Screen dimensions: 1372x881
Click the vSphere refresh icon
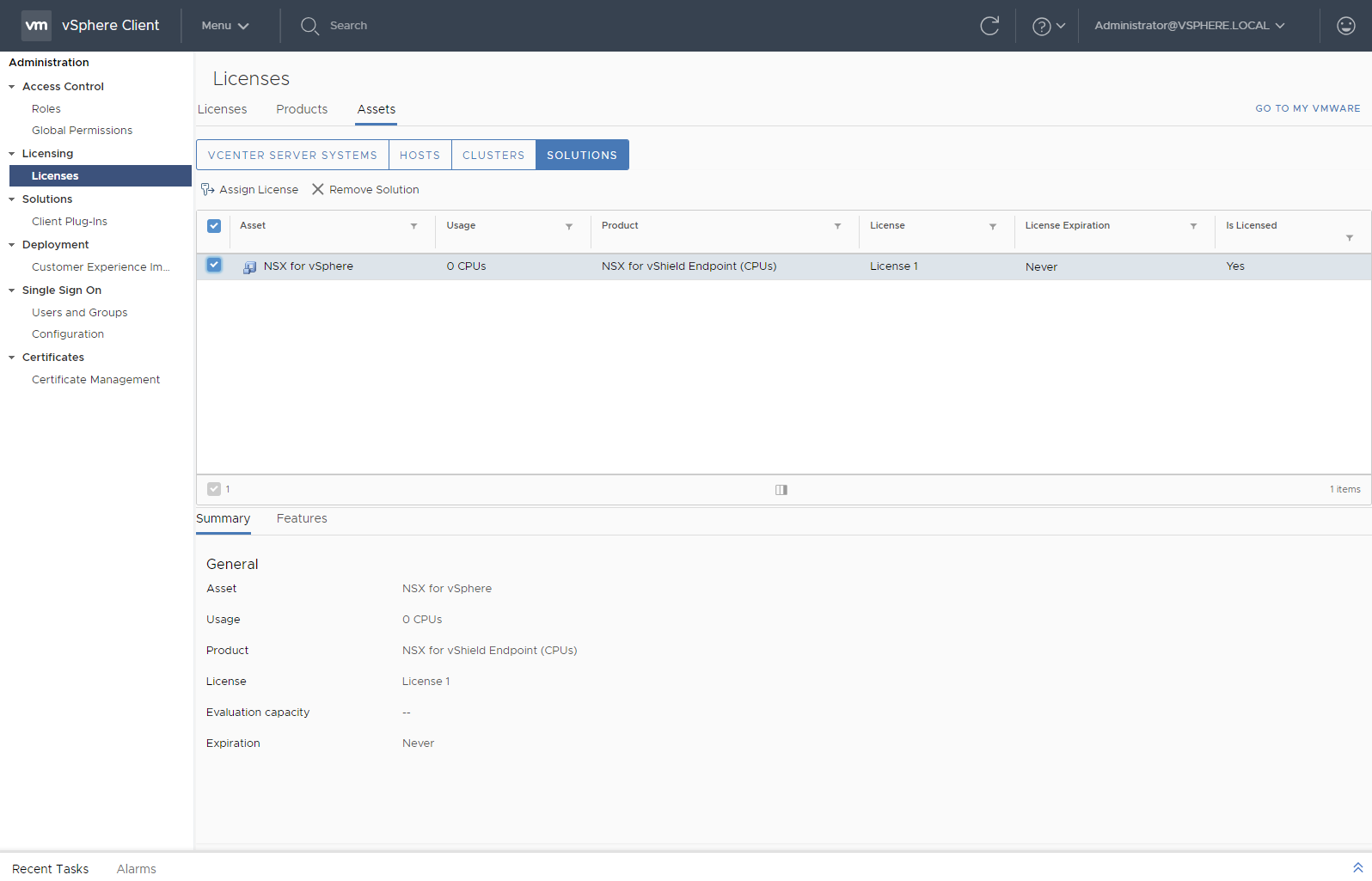[x=989, y=26]
